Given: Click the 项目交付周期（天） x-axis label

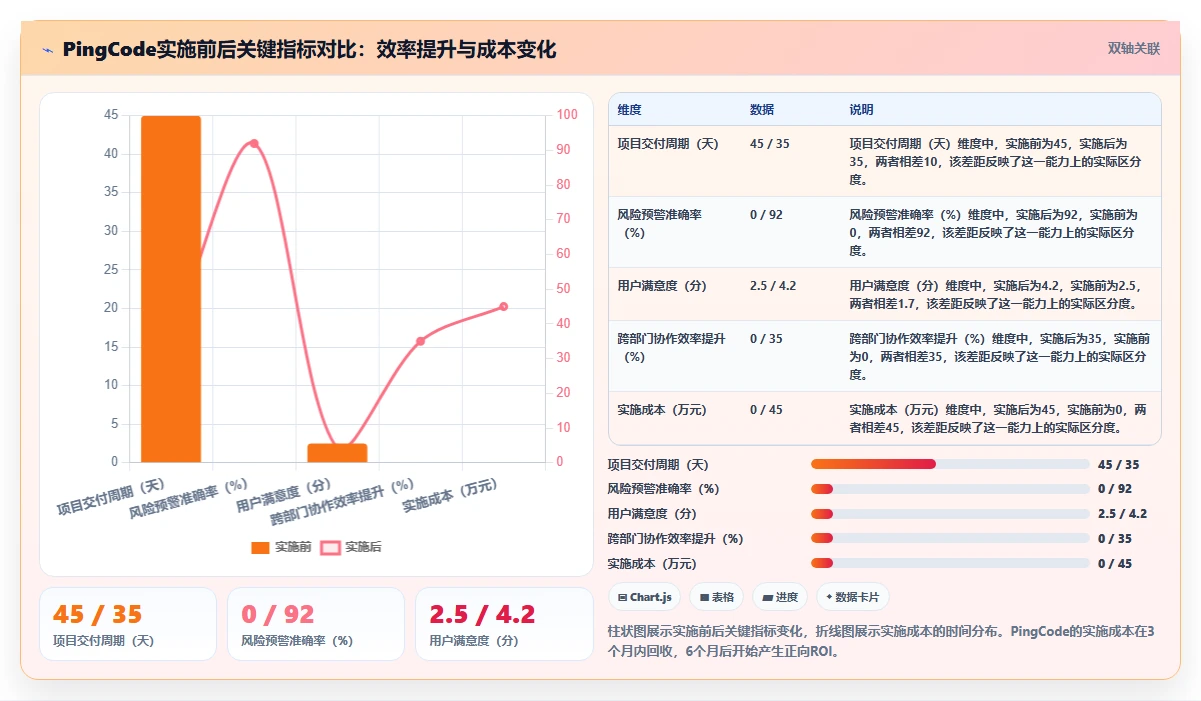Looking at the screenshot, I should click(111, 495).
